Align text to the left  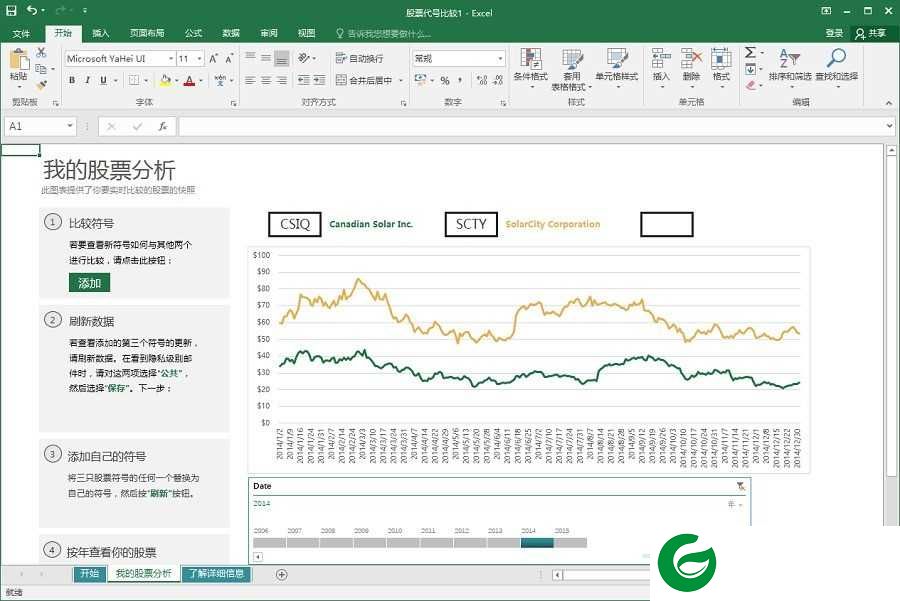pos(250,80)
